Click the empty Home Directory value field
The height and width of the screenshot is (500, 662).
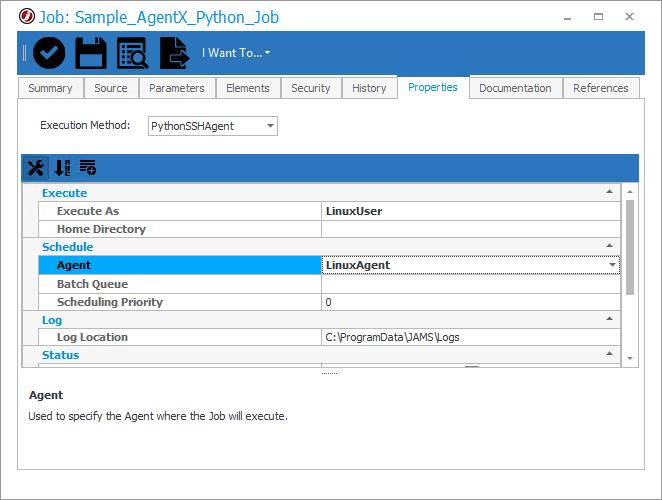470,229
